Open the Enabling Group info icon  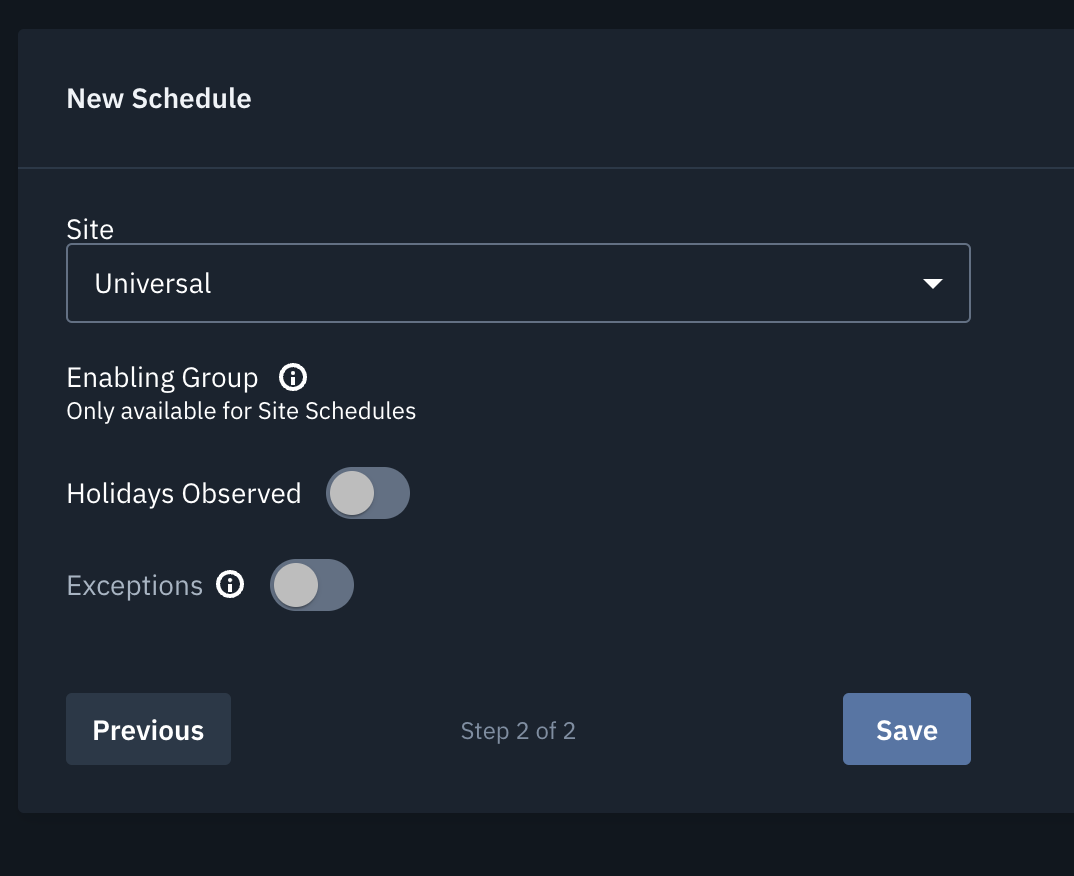pyautogui.click(x=292, y=377)
